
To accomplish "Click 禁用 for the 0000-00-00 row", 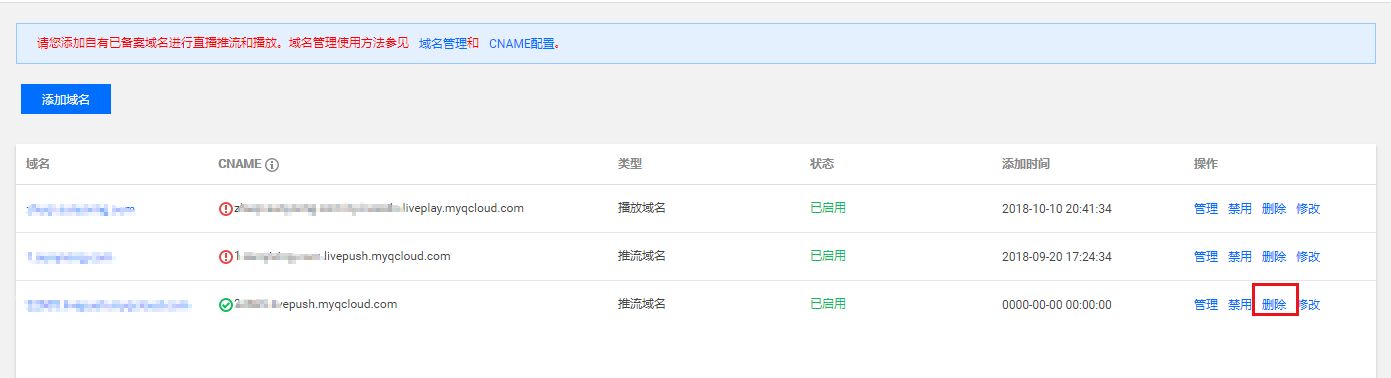I will [1240, 305].
